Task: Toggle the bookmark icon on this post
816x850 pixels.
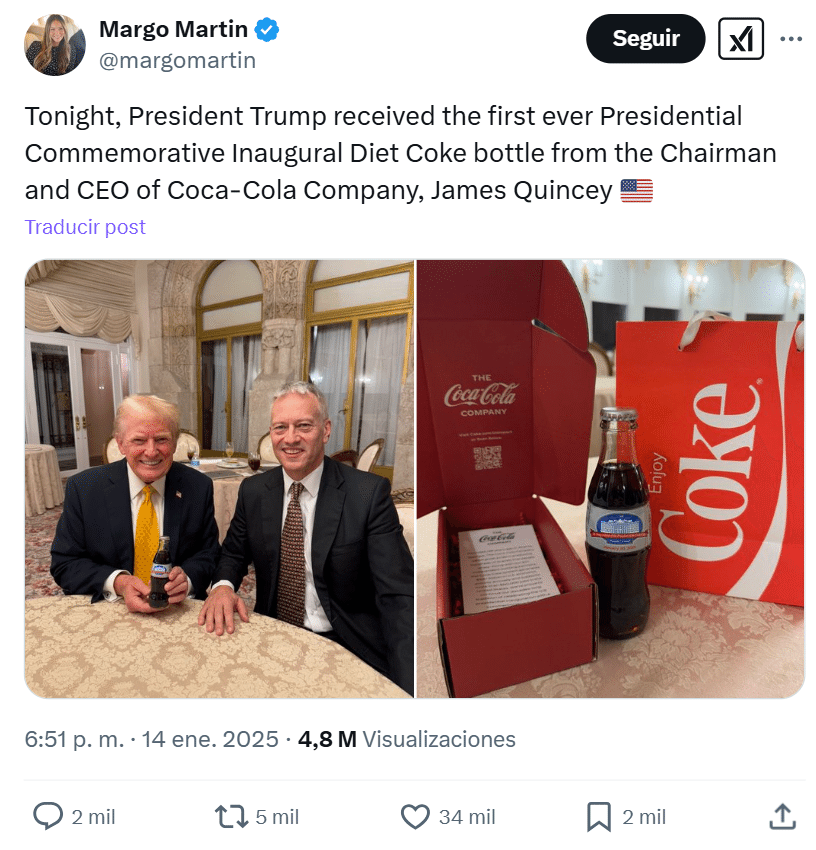Action: [598, 816]
